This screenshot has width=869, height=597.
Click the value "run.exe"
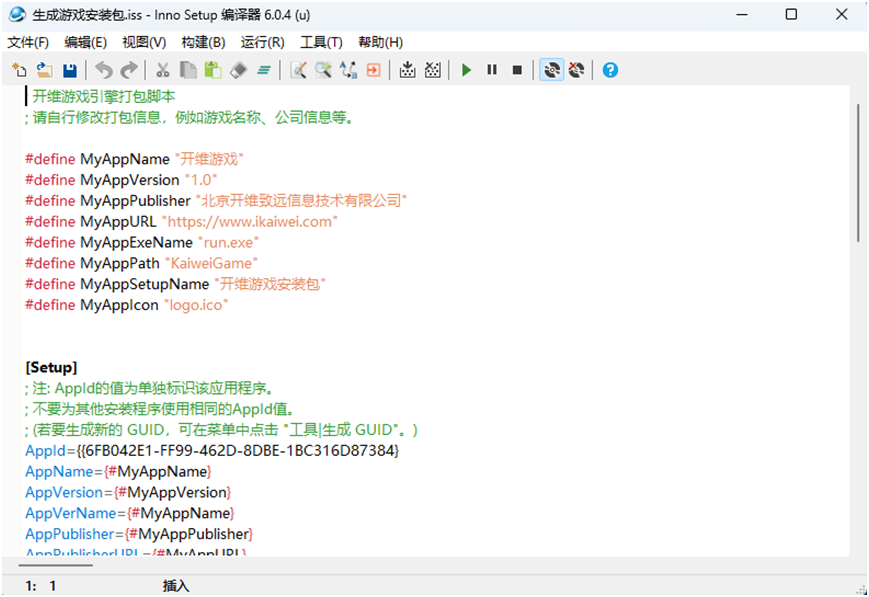228,242
